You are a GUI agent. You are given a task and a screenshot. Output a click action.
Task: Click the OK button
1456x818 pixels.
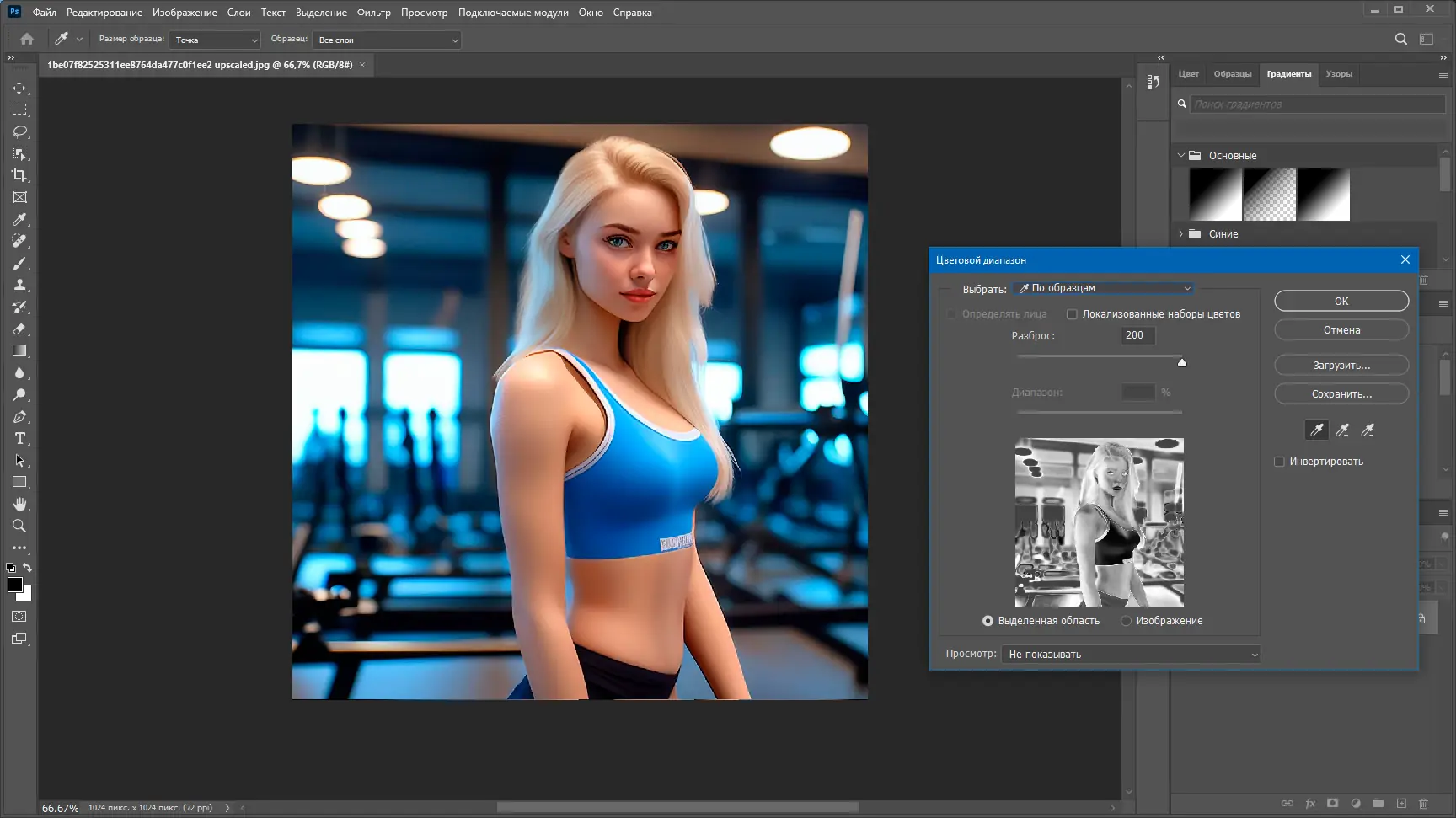[x=1341, y=301]
